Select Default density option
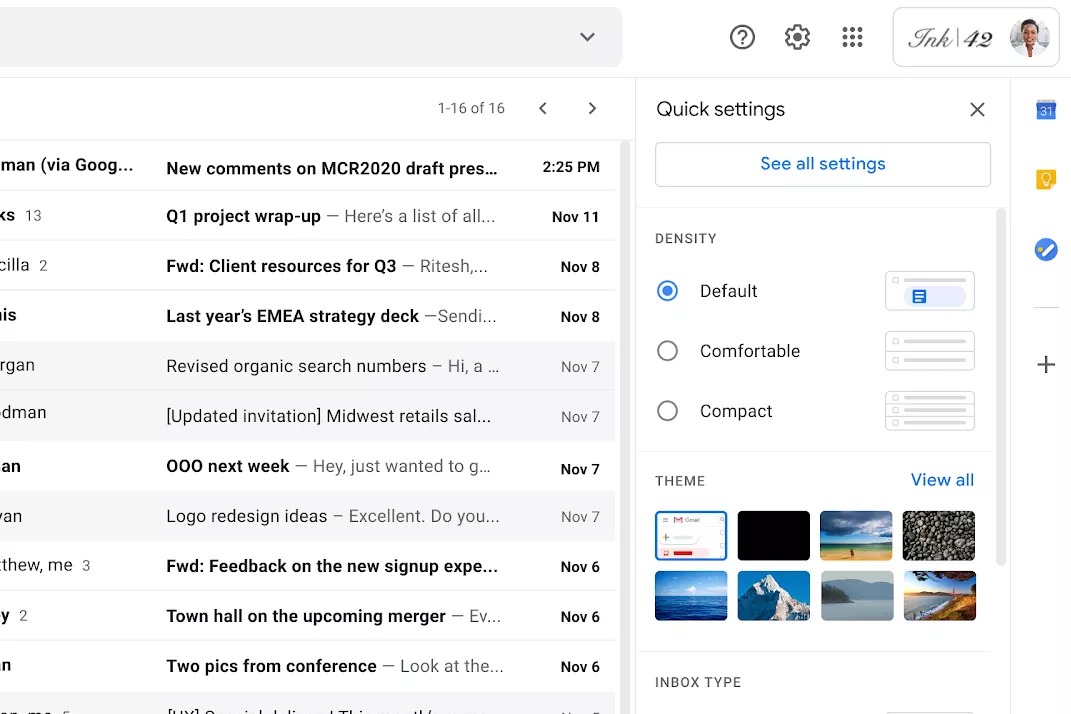 click(668, 291)
